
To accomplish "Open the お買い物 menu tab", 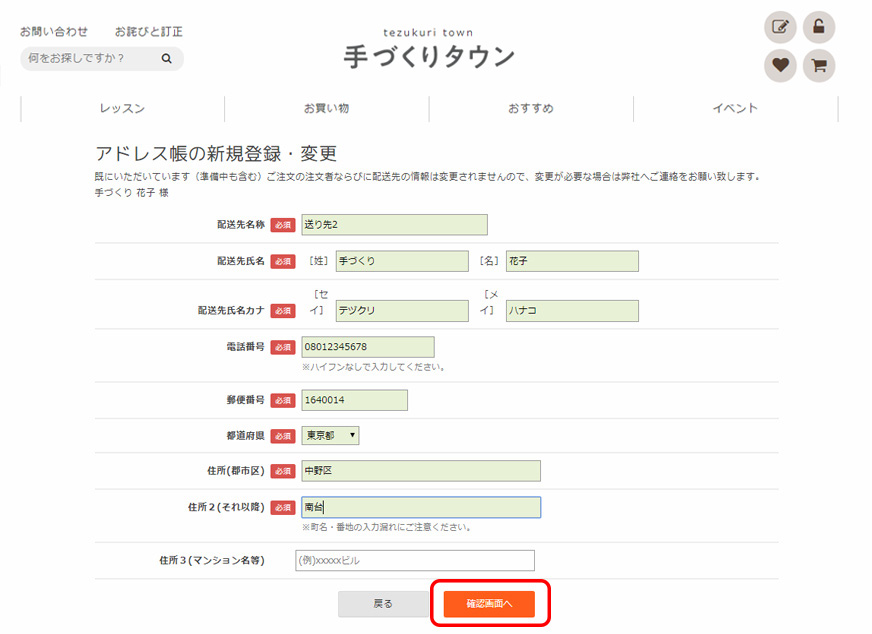I will pyautogui.click(x=327, y=109).
